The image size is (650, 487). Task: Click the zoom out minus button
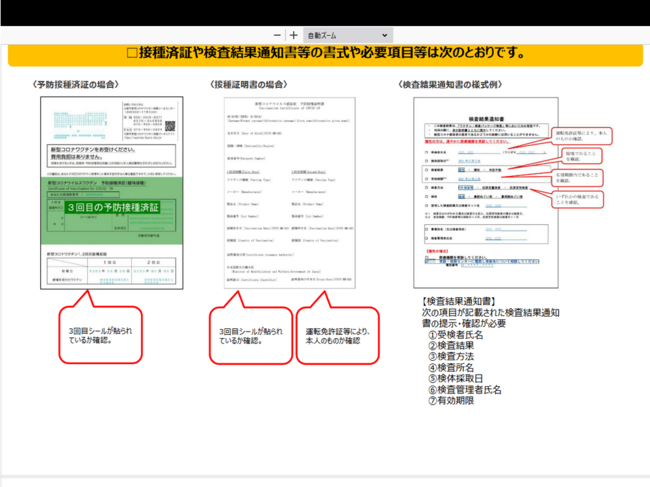[277, 34]
